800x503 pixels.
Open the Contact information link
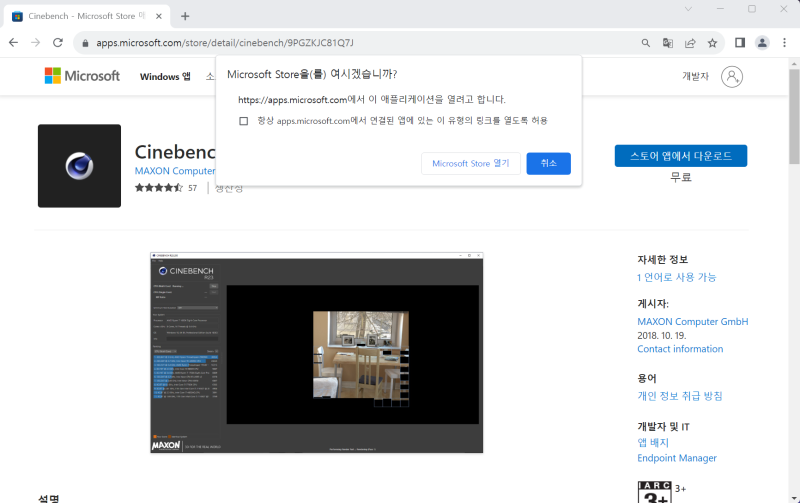tap(680, 349)
